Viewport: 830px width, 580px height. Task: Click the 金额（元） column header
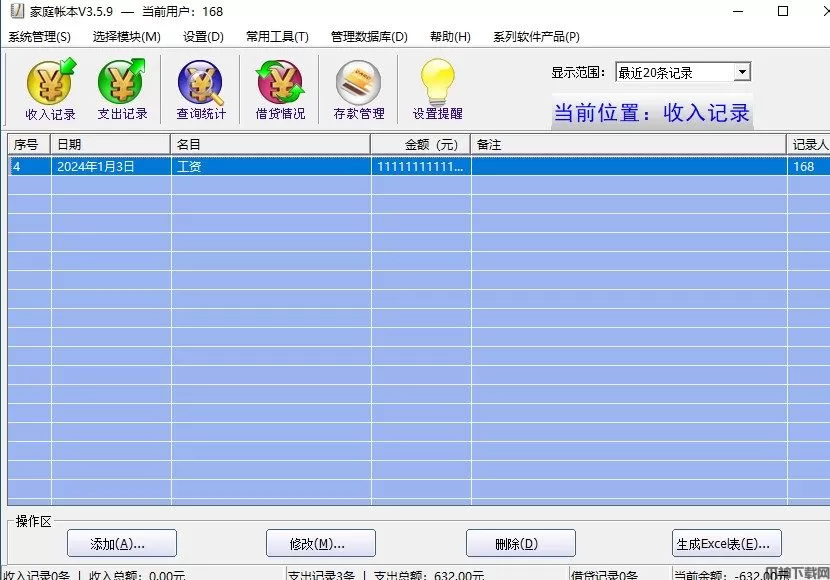click(x=420, y=145)
